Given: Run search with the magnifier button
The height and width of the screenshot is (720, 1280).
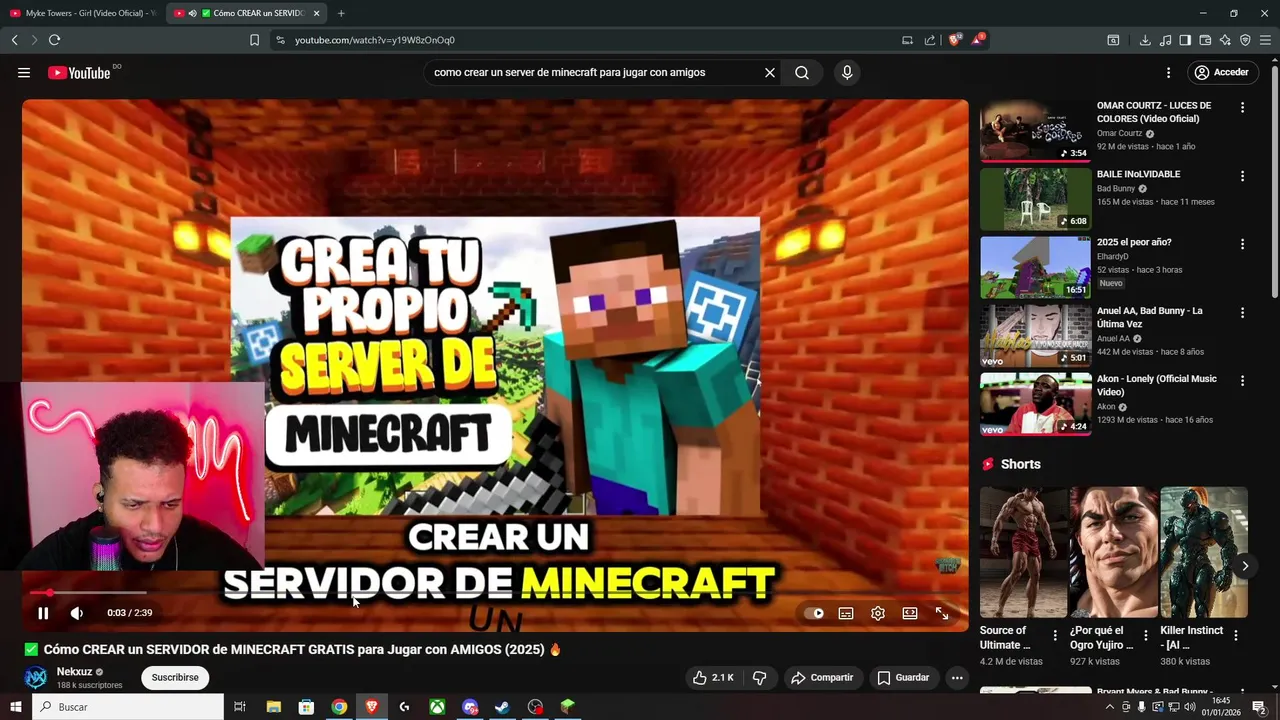Looking at the screenshot, I should 802,73.
